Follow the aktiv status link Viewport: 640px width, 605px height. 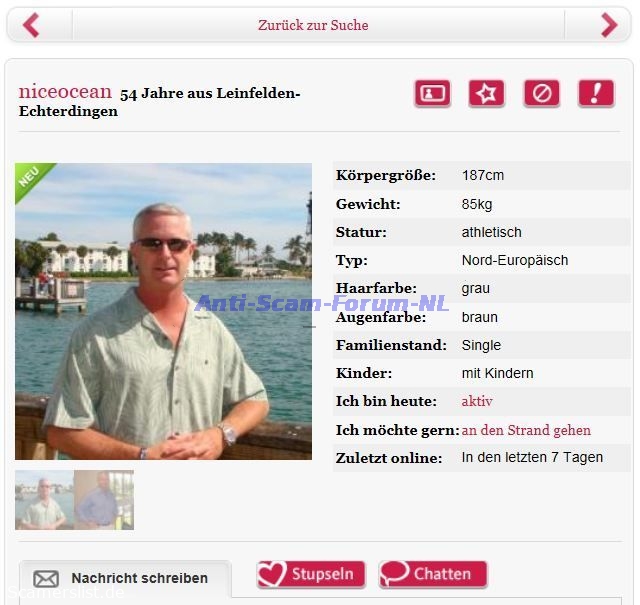coord(477,401)
